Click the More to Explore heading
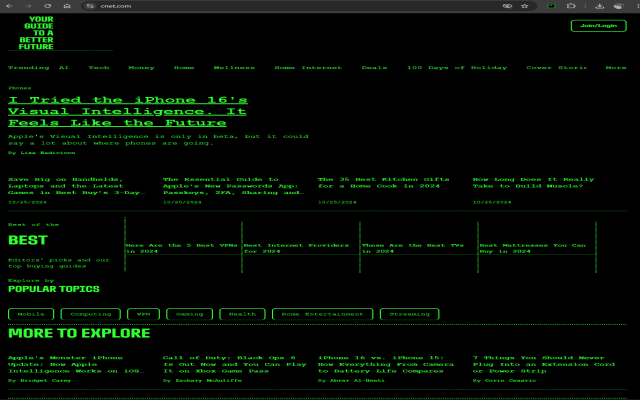Image resolution: width=640 pixels, height=400 pixels. click(79, 333)
